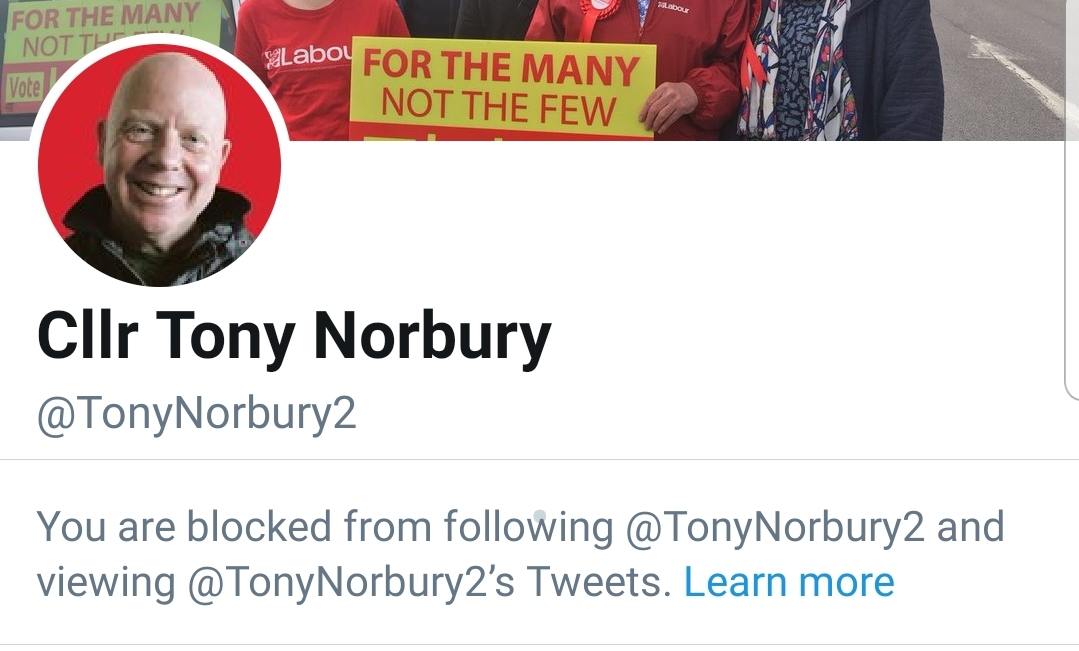The width and height of the screenshot is (1079, 651).
Task: Click the patterned scarf in the banner
Action: [x=798, y=69]
